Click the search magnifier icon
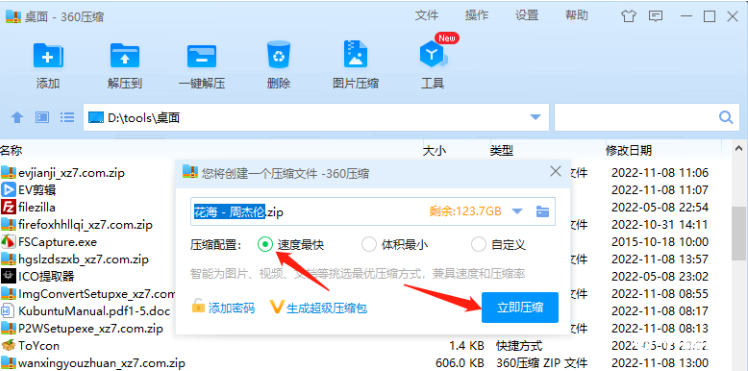 pyautogui.click(x=726, y=117)
